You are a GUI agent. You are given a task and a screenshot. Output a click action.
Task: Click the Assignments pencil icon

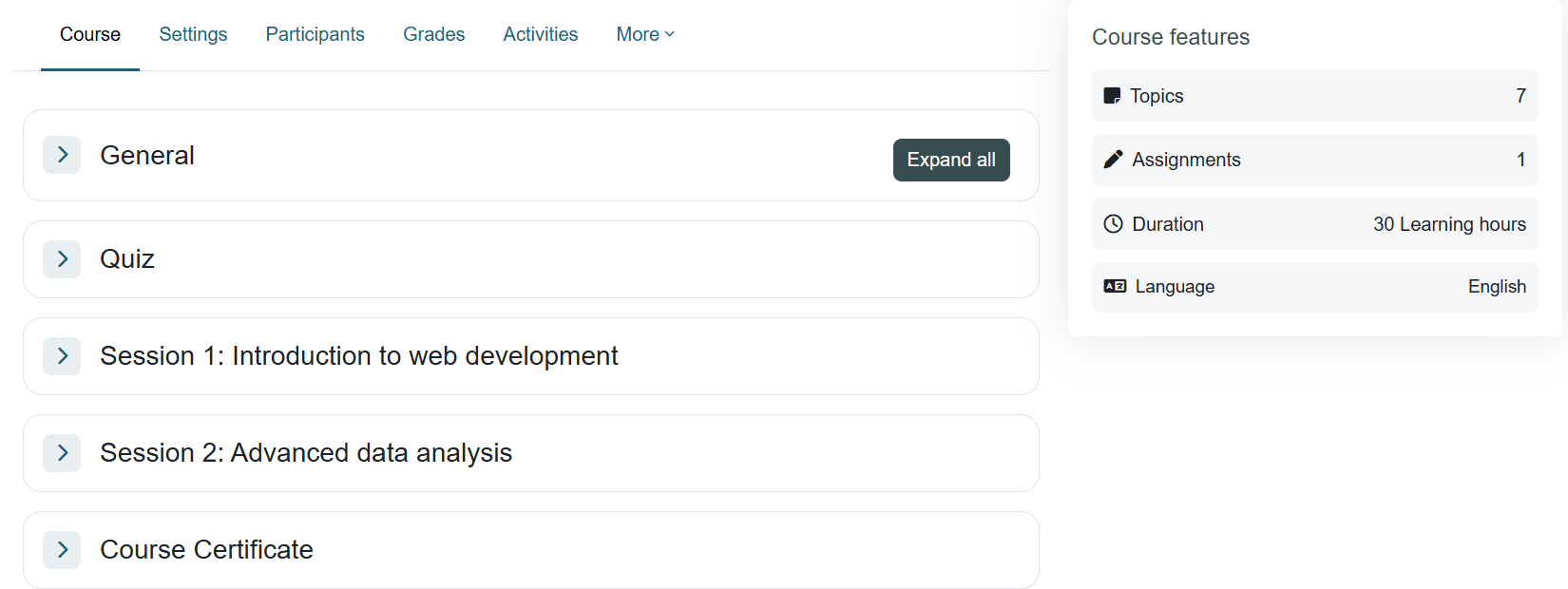pyautogui.click(x=1113, y=160)
